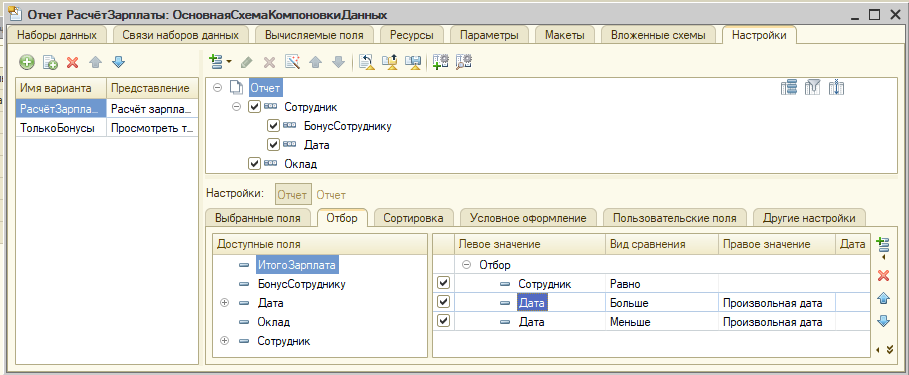The image size is (909, 375).
Task: Click the Представление column header
Action: click(152, 88)
